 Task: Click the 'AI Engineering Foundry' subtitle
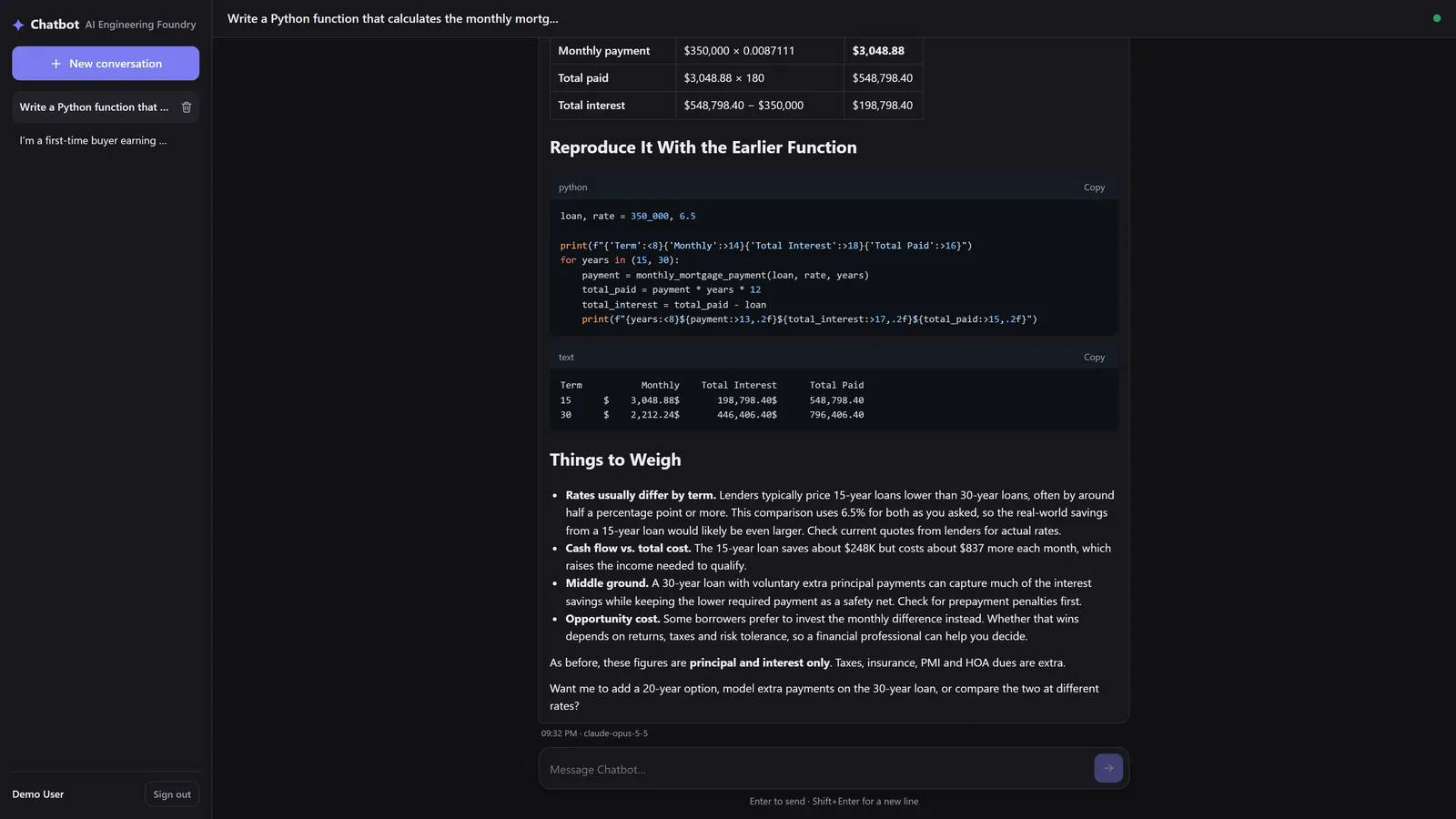pos(140,25)
